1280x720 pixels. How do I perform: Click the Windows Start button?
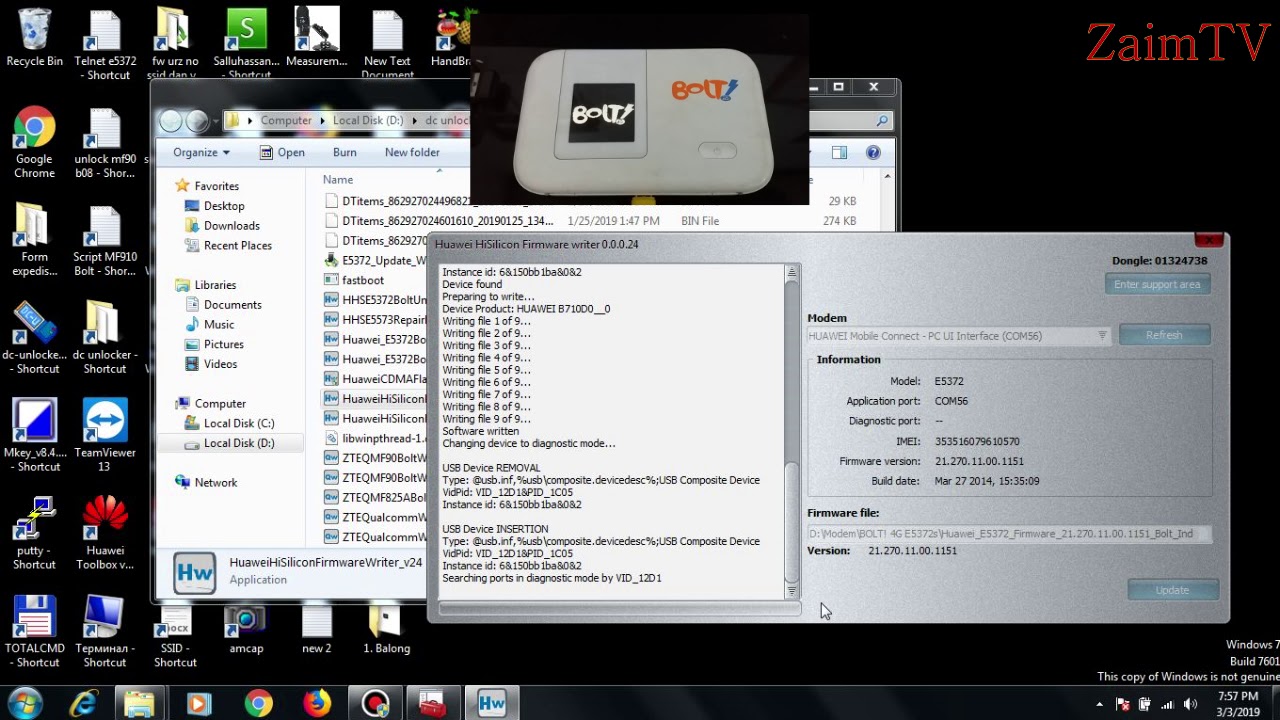pos(24,703)
